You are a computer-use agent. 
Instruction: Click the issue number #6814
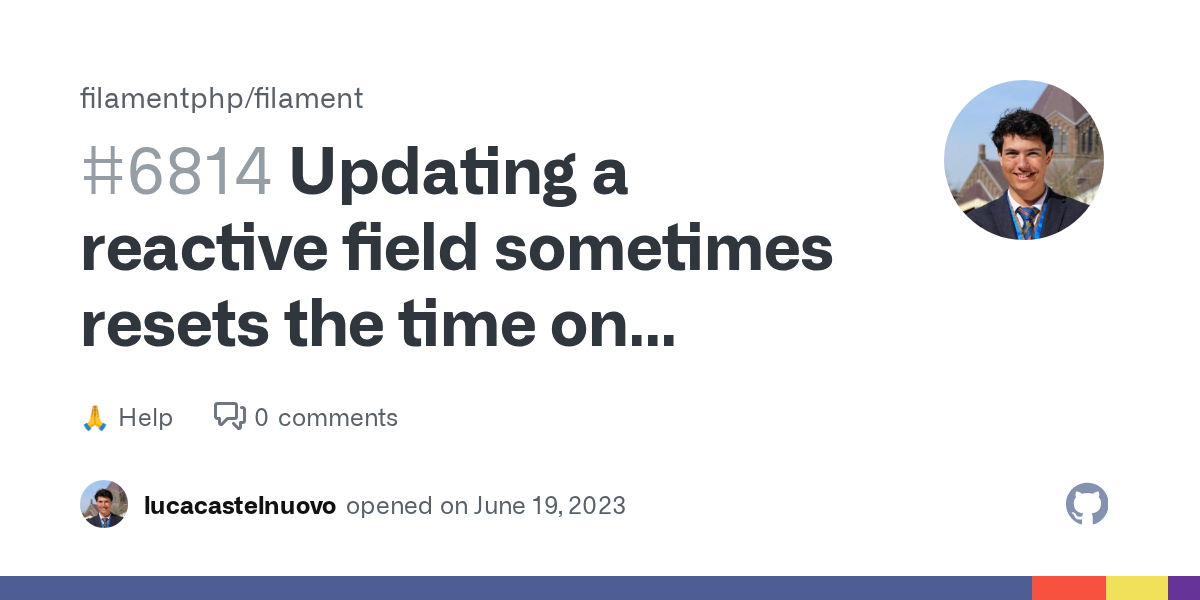tap(176, 172)
